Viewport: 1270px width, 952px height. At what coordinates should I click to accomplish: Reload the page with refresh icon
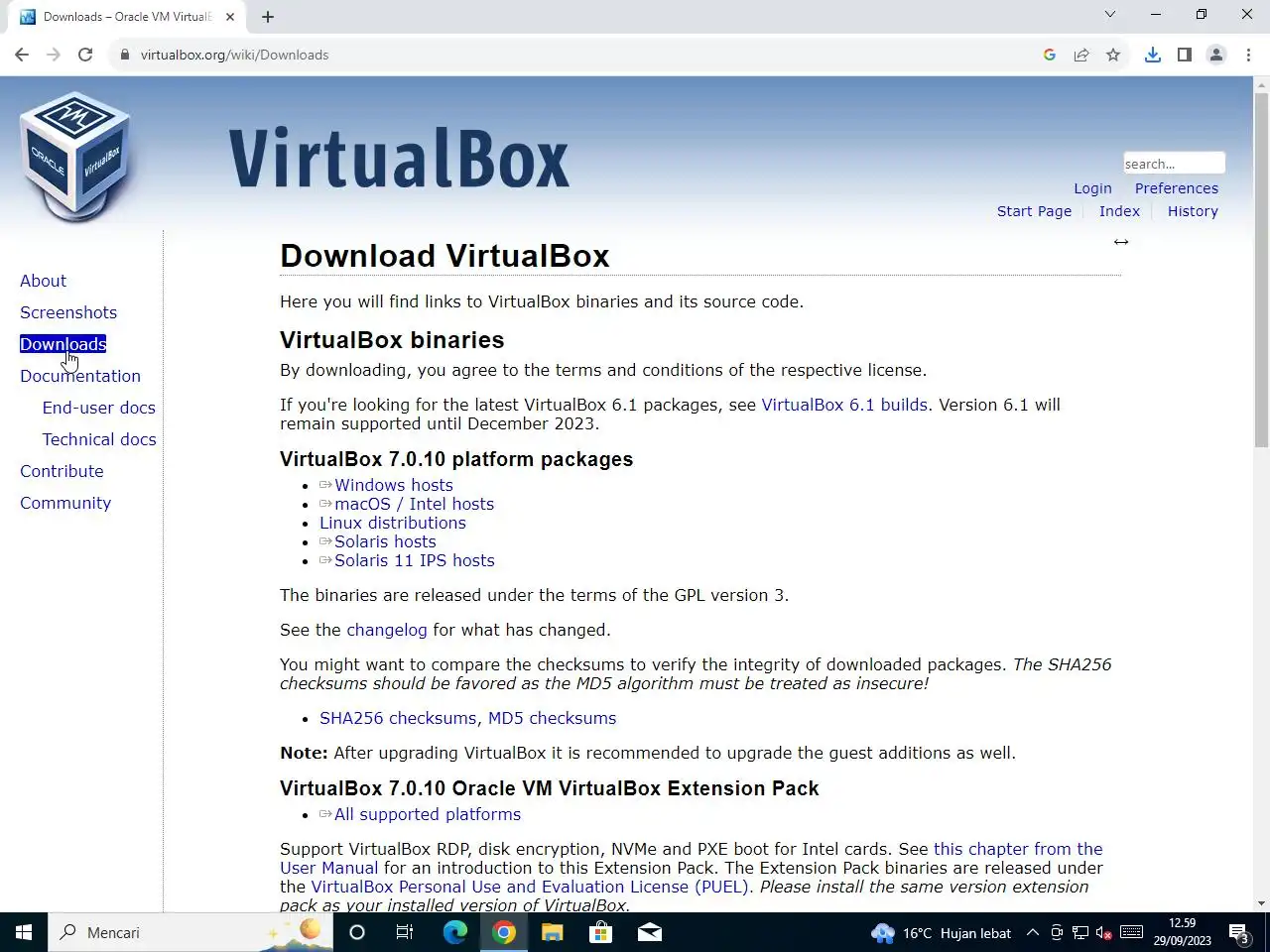click(x=85, y=55)
